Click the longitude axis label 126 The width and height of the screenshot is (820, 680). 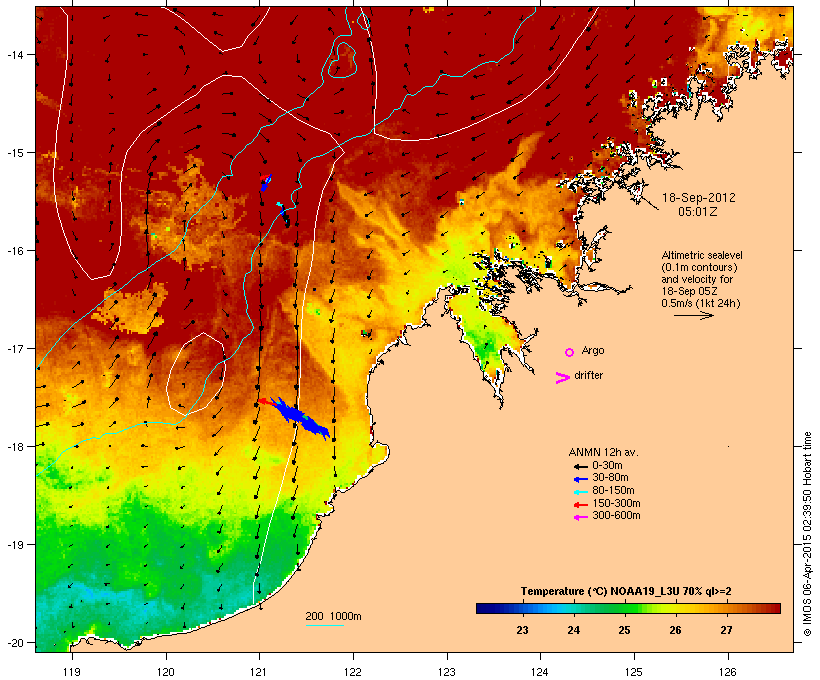click(x=728, y=672)
